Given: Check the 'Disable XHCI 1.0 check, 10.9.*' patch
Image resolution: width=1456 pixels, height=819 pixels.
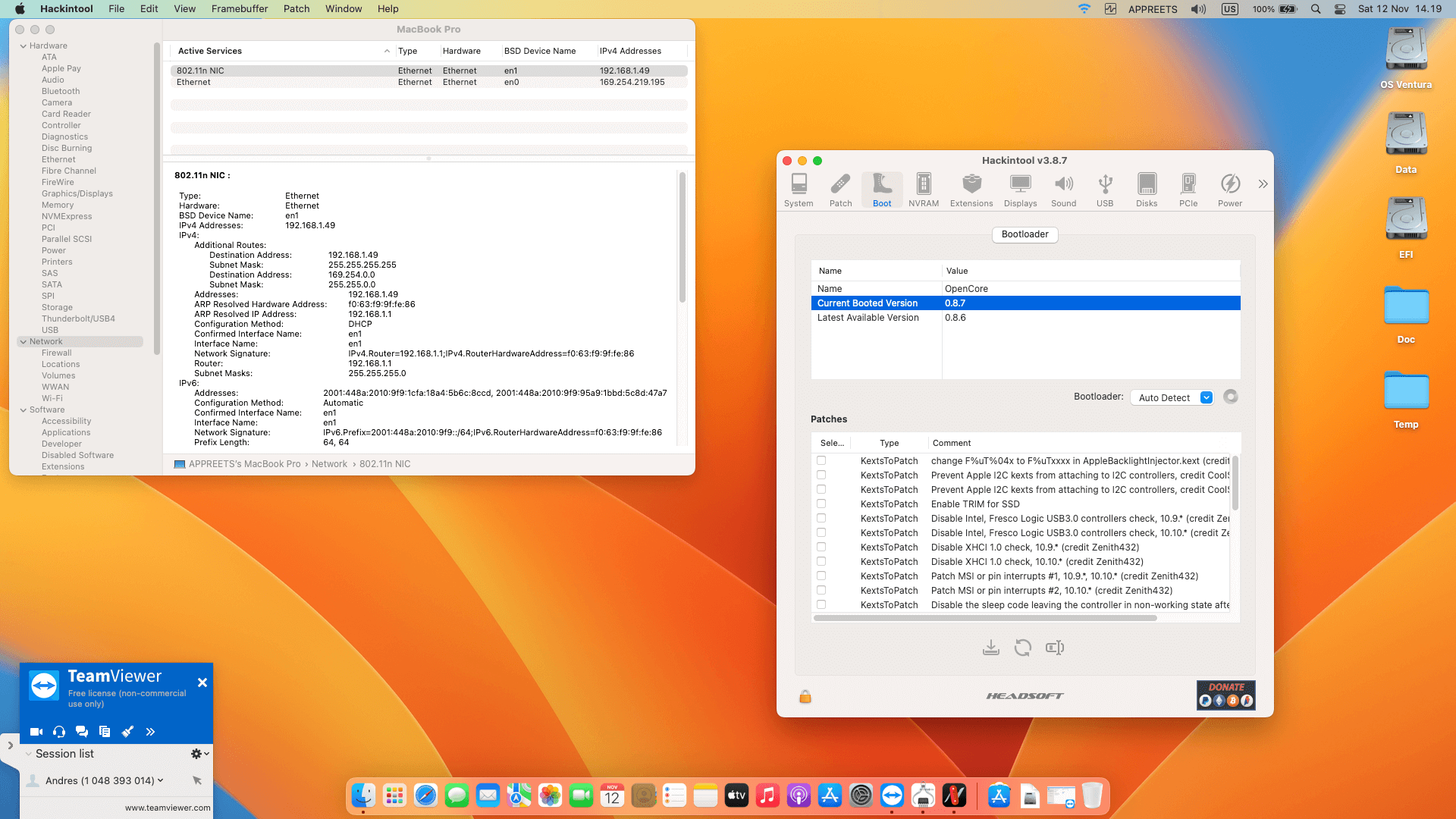Looking at the screenshot, I should point(821,547).
